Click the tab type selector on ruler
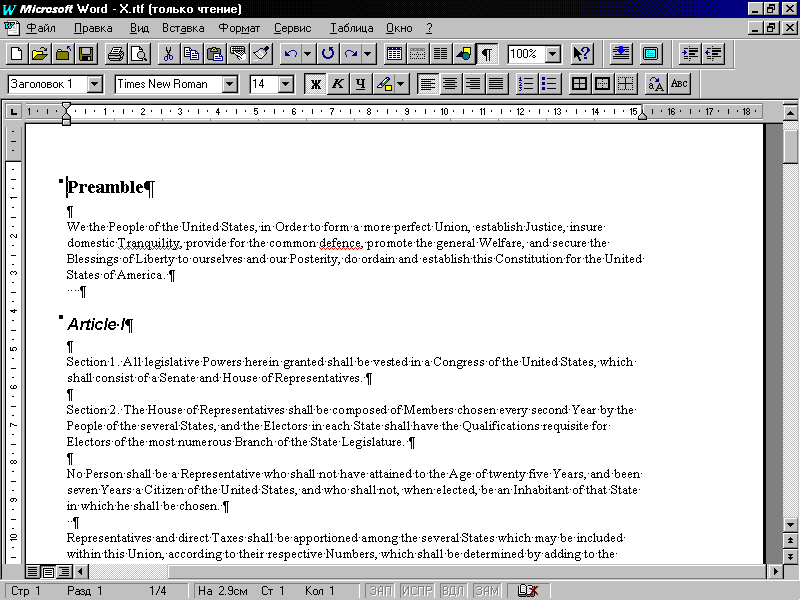 click(x=14, y=111)
